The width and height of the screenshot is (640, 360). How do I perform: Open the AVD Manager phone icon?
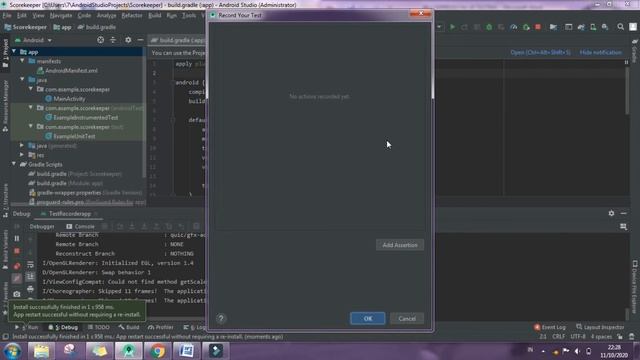coord(593,27)
